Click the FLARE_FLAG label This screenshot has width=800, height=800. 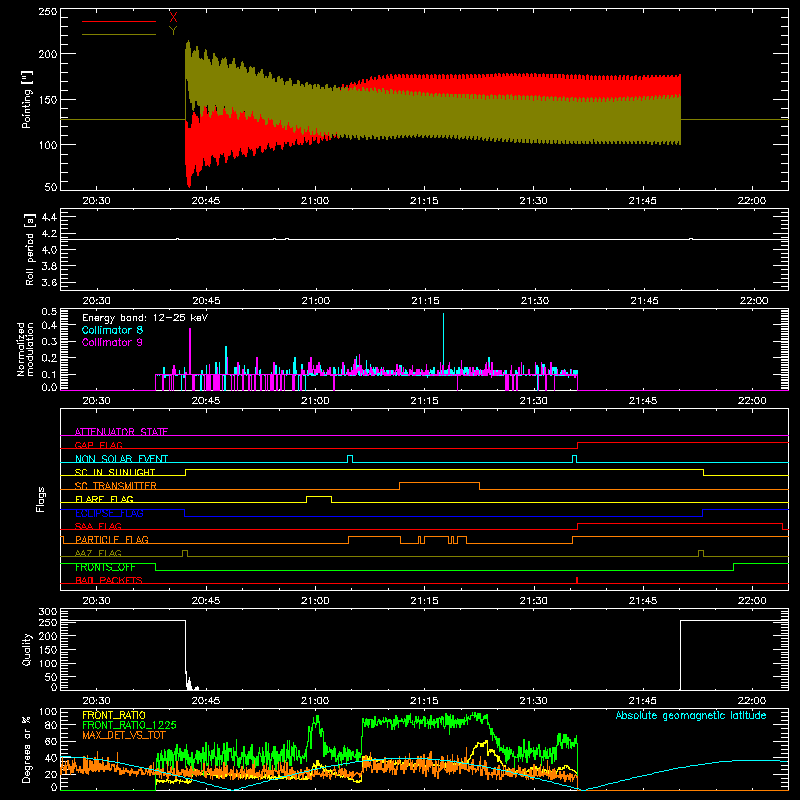click(x=104, y=499)
